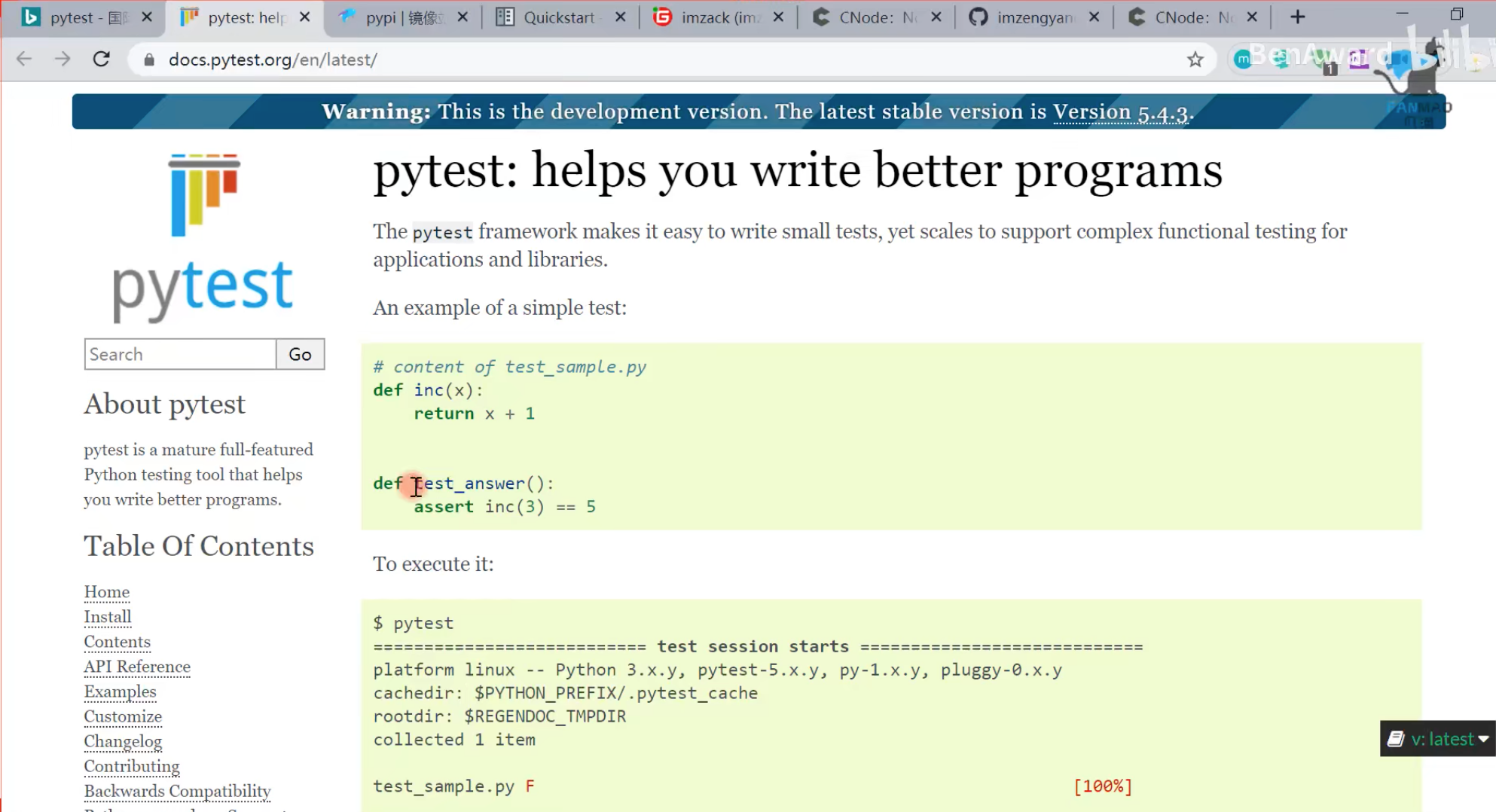Click the '$ pytest' command line
1496x812 pixels.
click(x=414, y=623)
